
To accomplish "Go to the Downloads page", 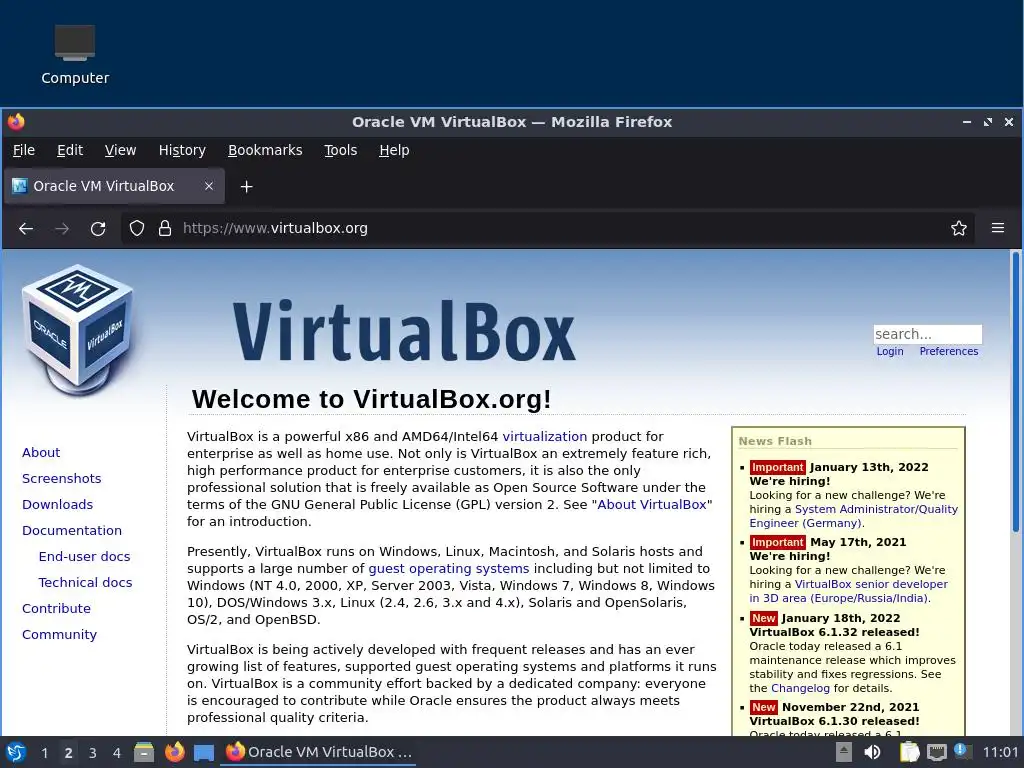I will (57, 505).
